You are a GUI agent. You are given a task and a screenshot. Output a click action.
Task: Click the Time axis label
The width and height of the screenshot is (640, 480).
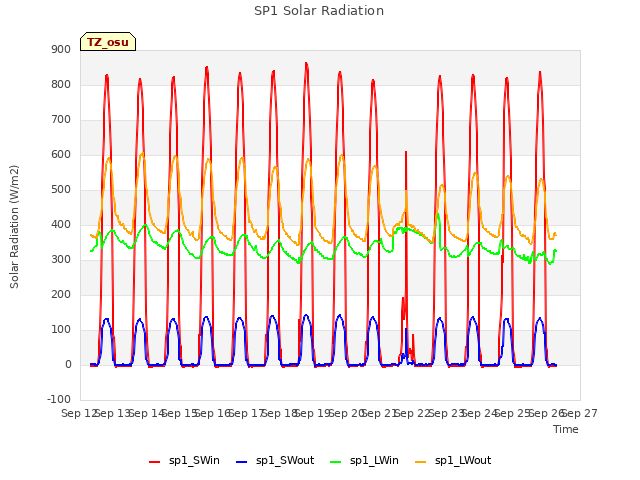(x=566, y=429)
